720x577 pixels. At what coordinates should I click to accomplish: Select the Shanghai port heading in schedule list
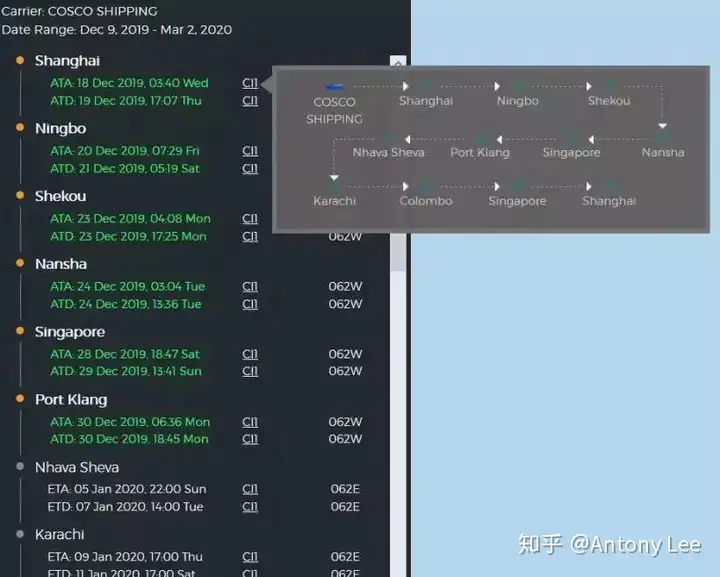[67, 61]
